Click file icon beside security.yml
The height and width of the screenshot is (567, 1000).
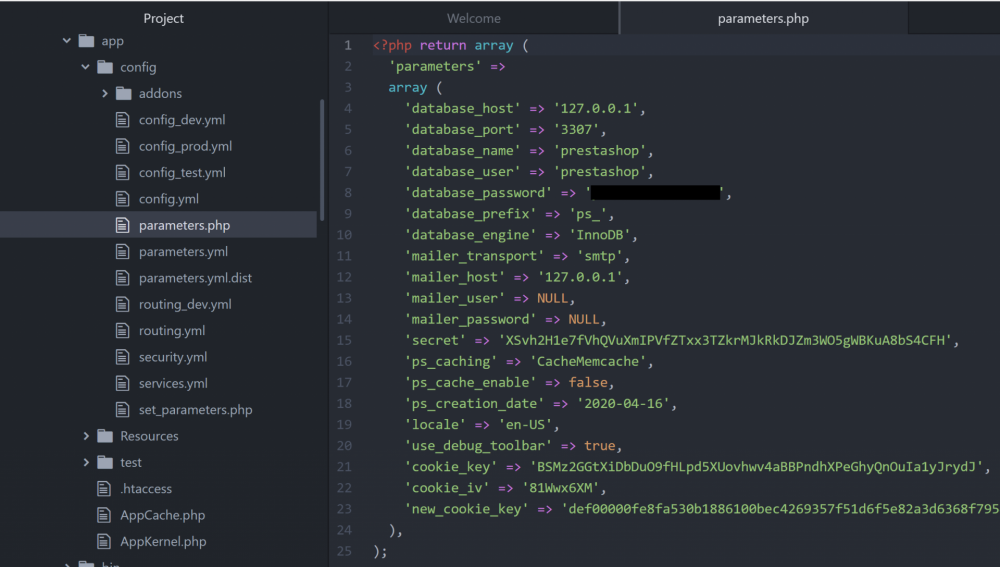click(x=122, y=357)
